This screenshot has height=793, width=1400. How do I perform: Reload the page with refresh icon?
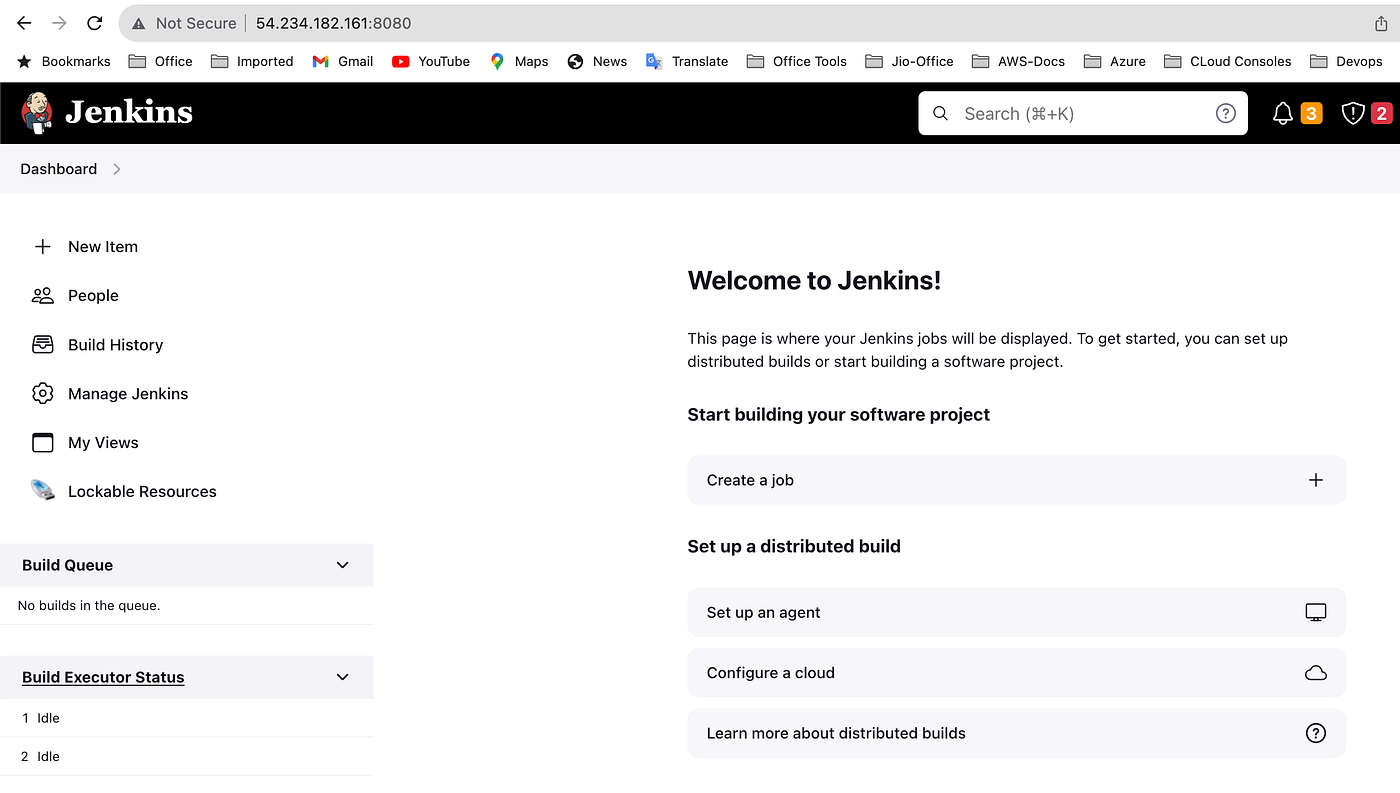point(94,23)
